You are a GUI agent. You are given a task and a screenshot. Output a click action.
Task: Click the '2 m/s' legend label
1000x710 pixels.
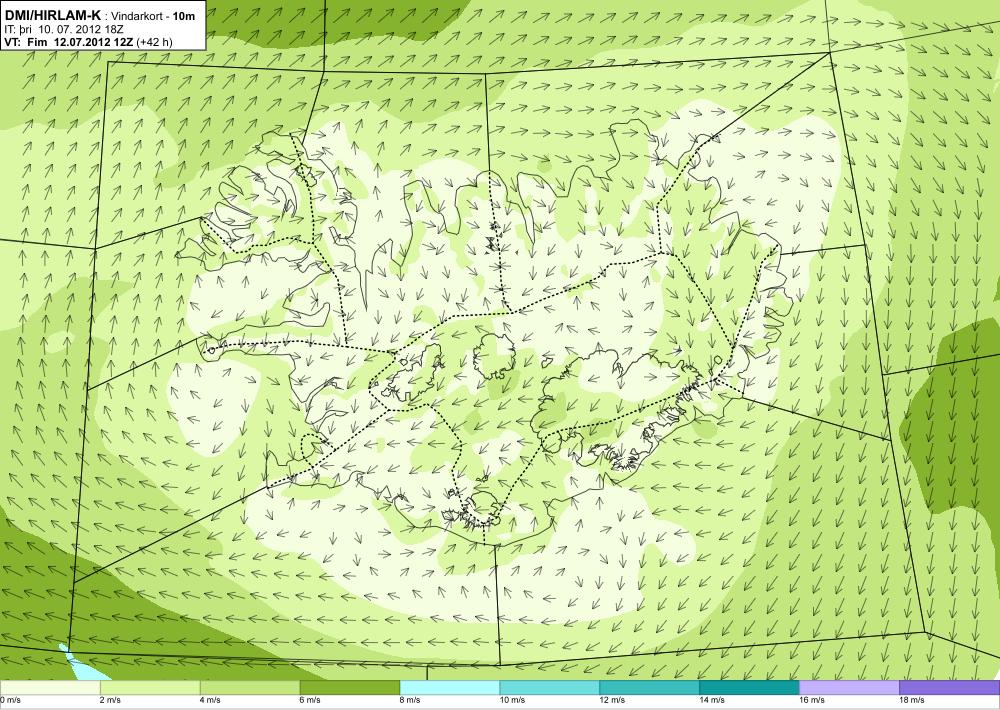[110, 700]
